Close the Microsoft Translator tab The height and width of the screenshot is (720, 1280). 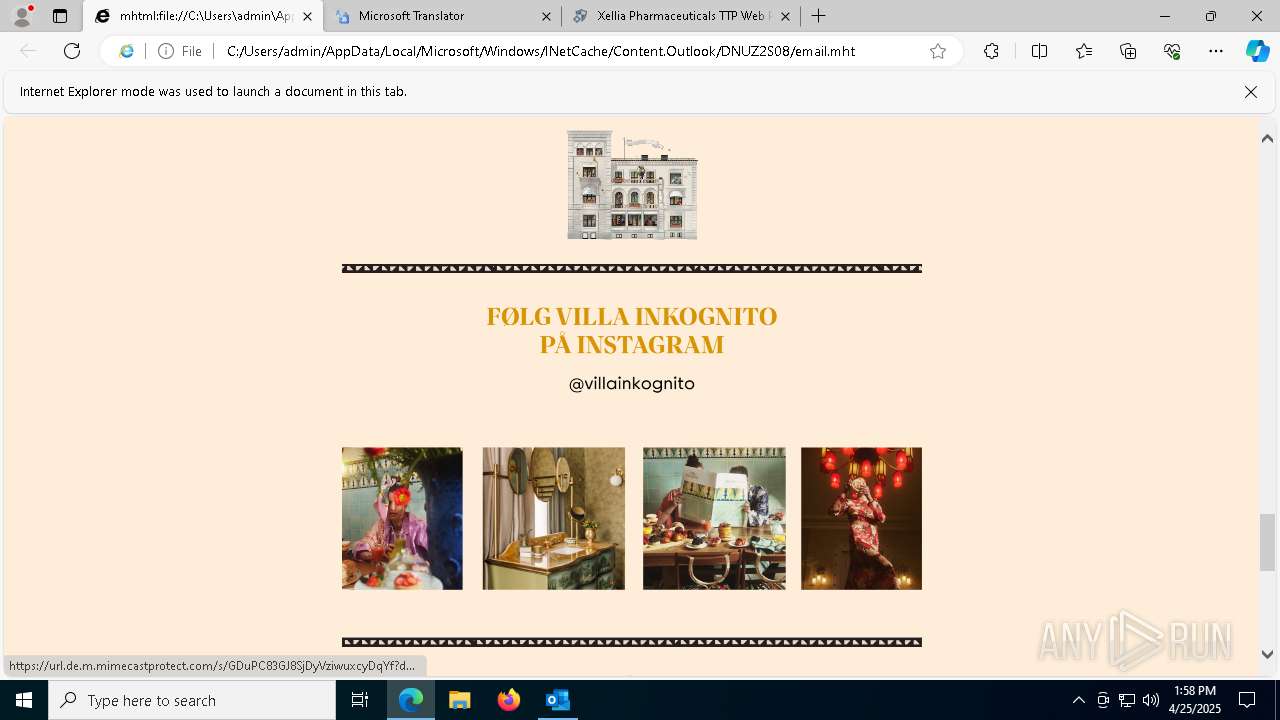point(546,16)
